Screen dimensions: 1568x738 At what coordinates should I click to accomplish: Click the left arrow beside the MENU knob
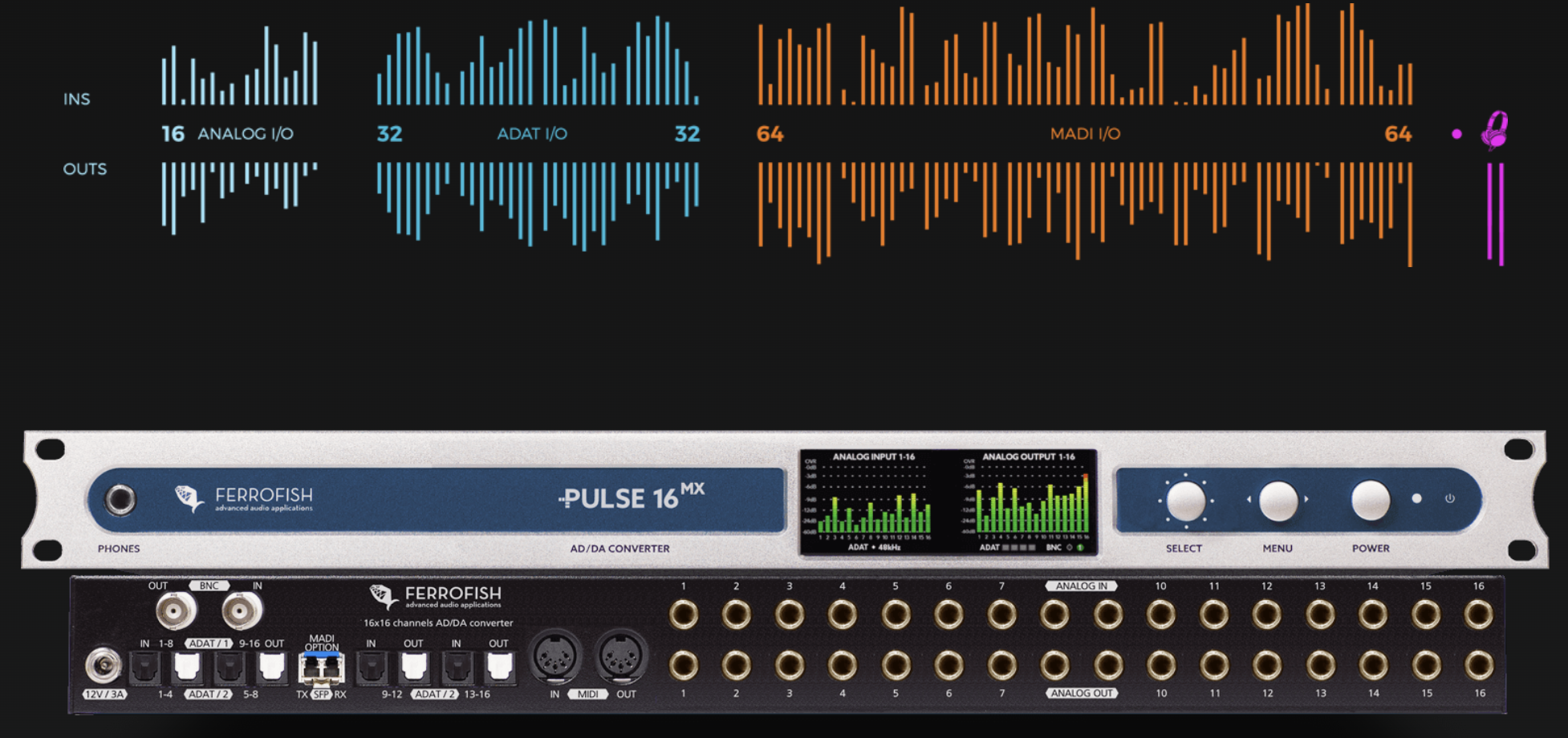[x=1249, y=499]
